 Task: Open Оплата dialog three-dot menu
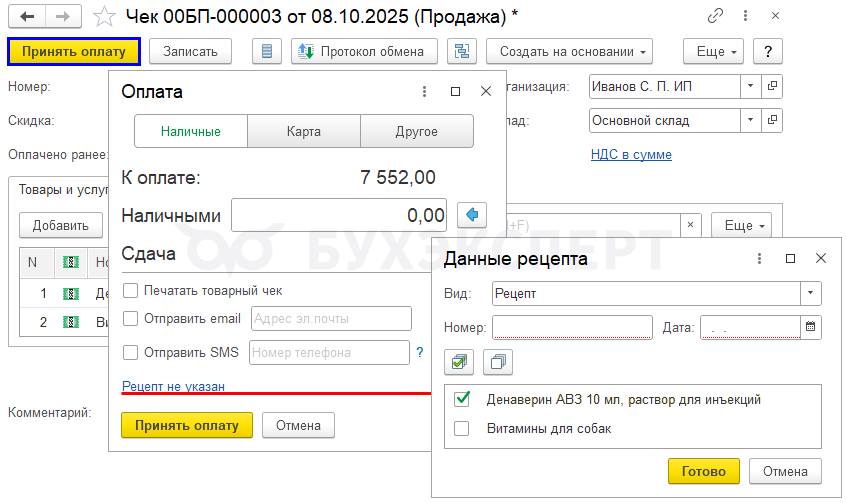point(425,92)
